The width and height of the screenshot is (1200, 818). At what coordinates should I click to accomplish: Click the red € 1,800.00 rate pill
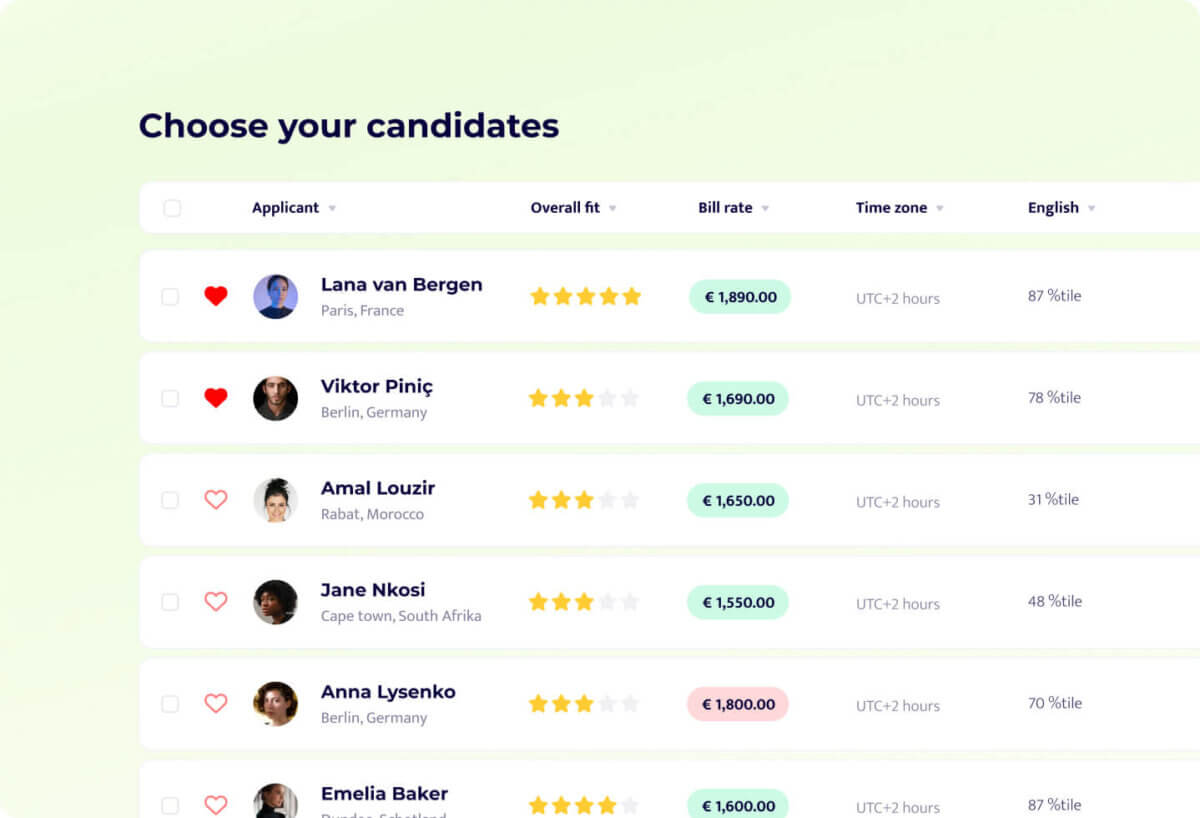point(738,704)
